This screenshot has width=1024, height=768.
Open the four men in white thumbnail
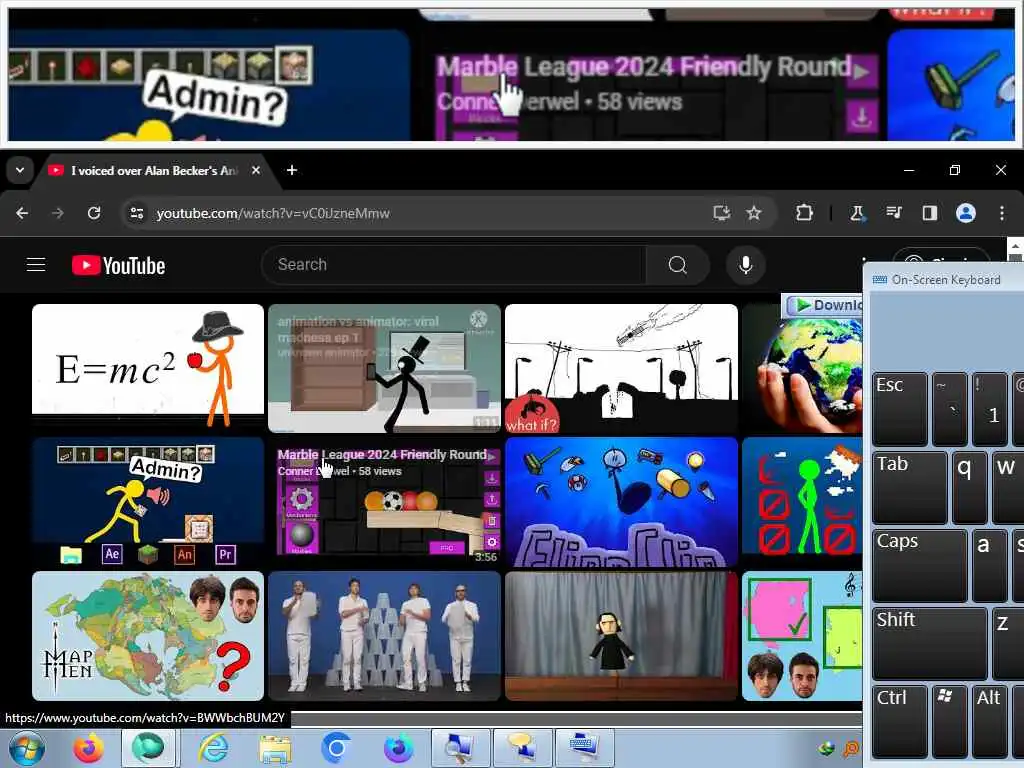(384, 636)
